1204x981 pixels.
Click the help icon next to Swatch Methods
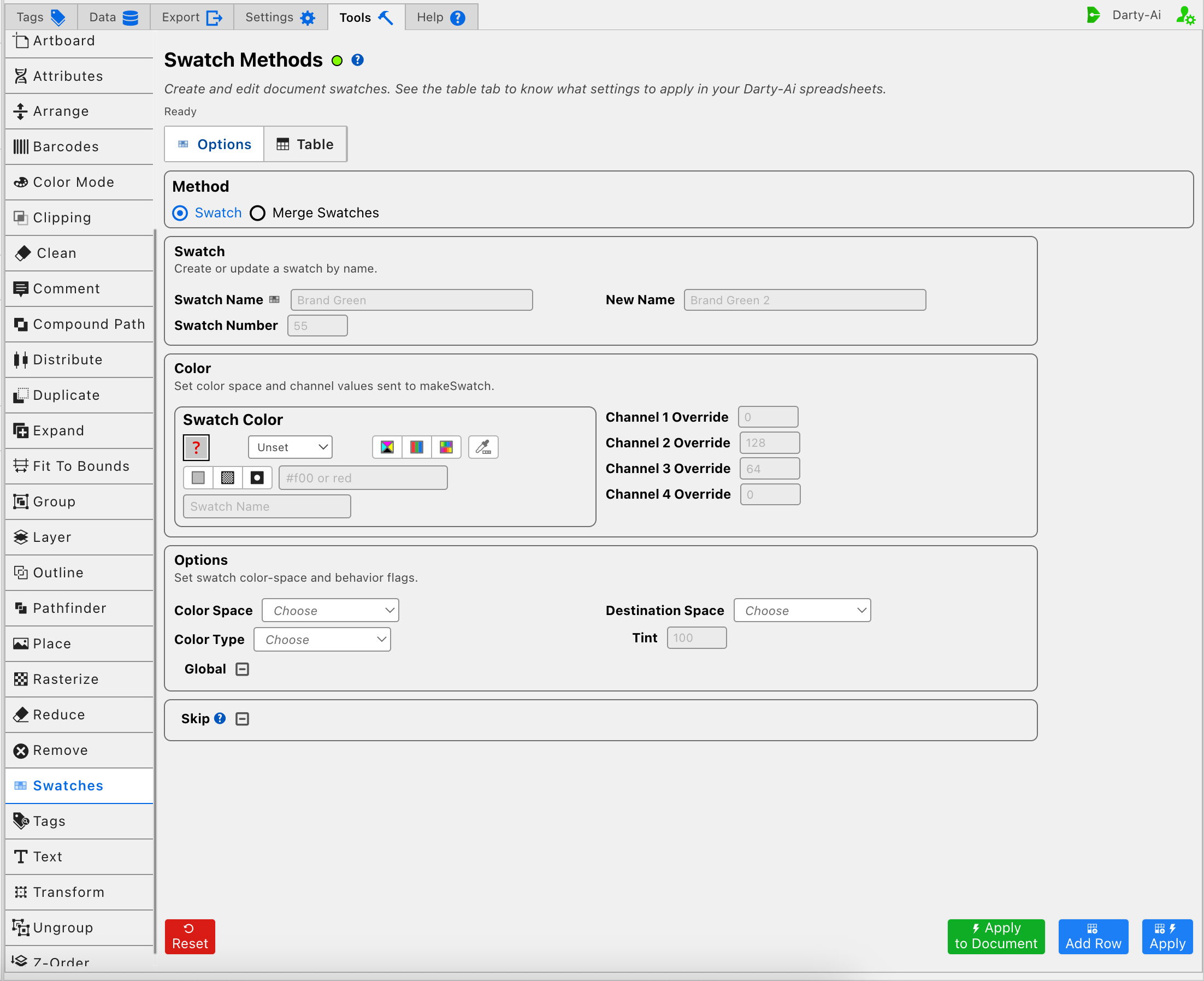pos(357,60)
